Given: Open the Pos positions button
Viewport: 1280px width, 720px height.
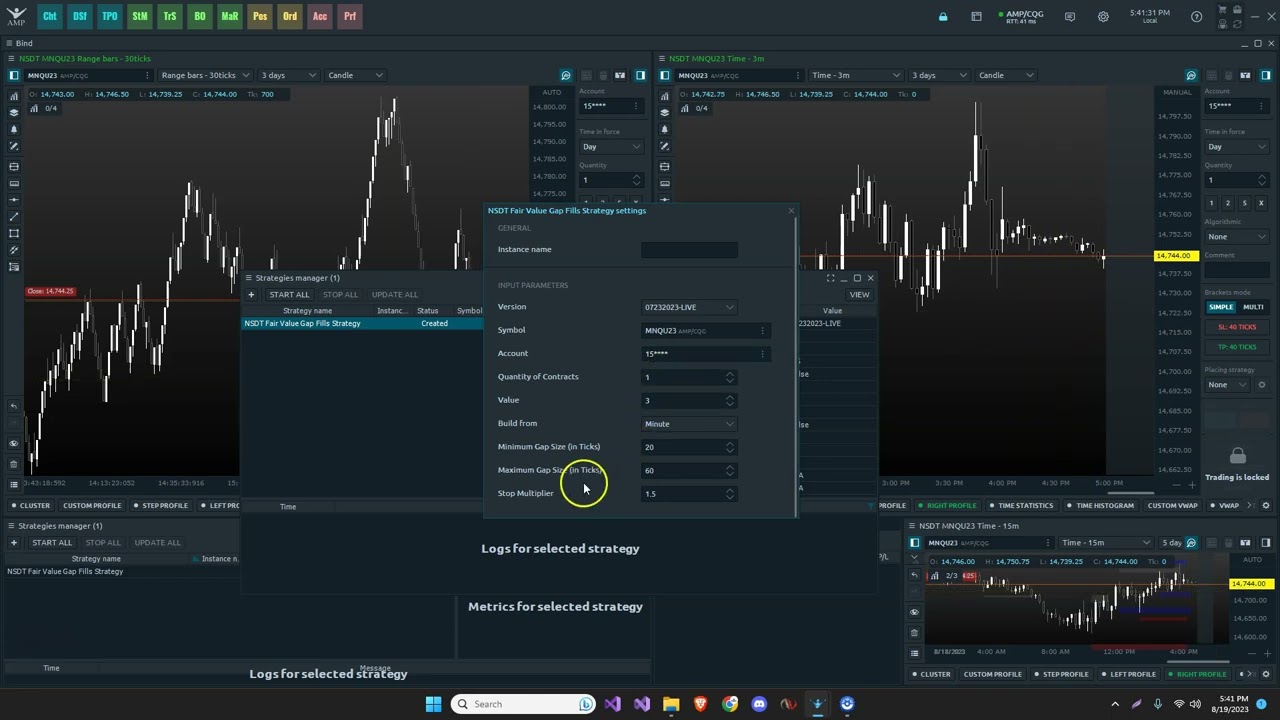Looking at the screenshot, I should click(x=260, y=16).
